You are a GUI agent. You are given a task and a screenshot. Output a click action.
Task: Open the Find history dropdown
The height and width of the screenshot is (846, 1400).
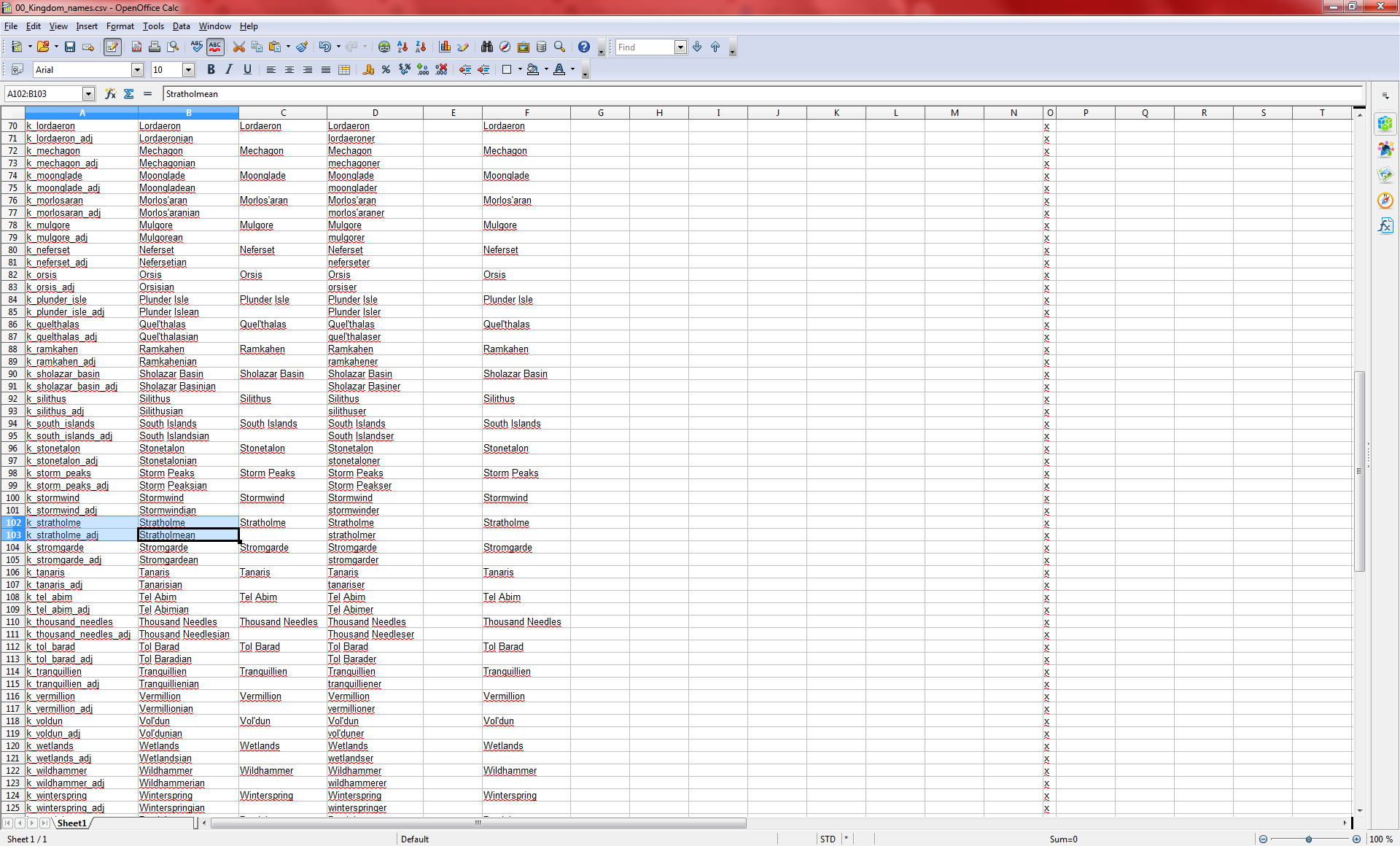click(x=680, y=47)
